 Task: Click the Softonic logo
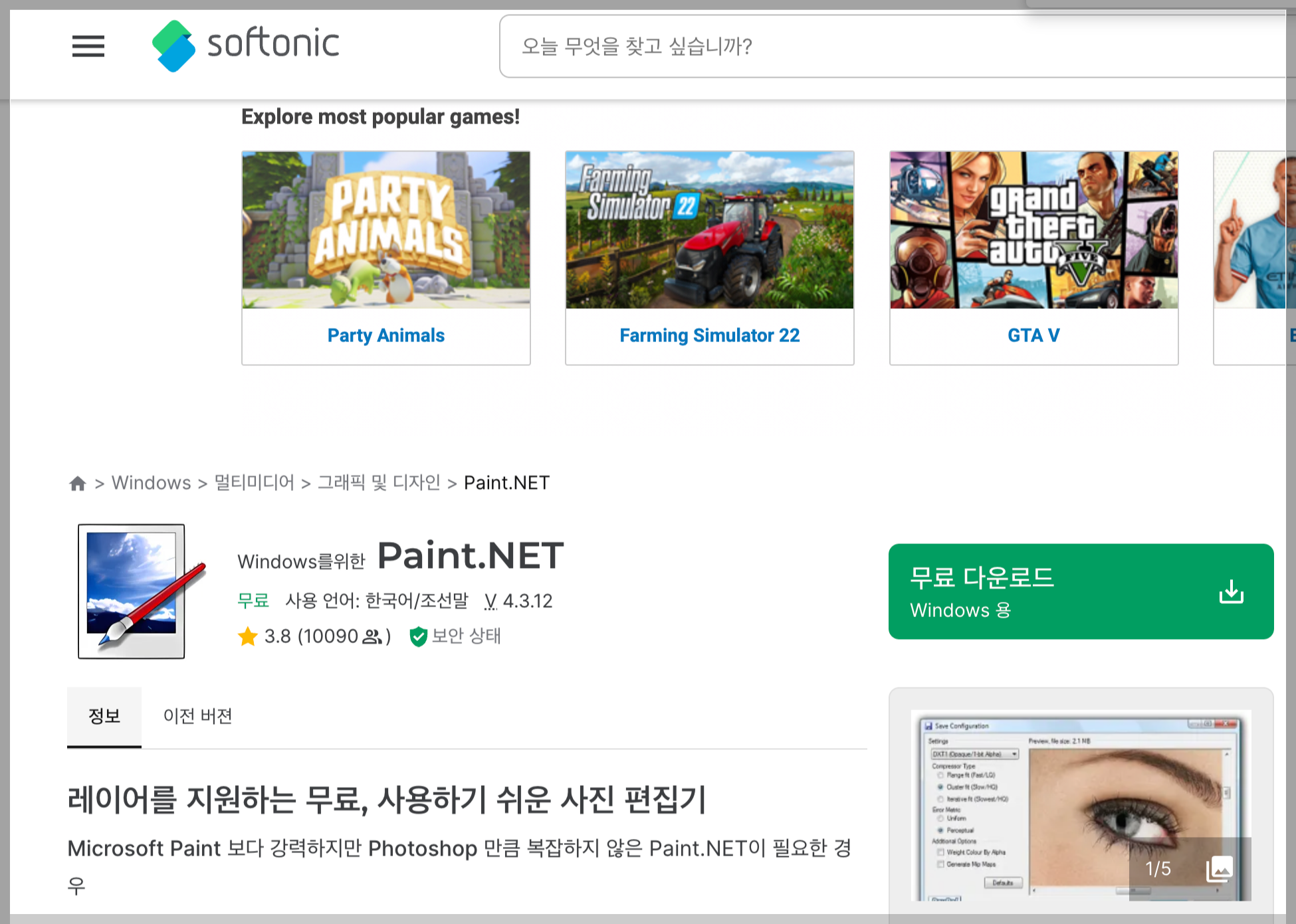[246, 46]
